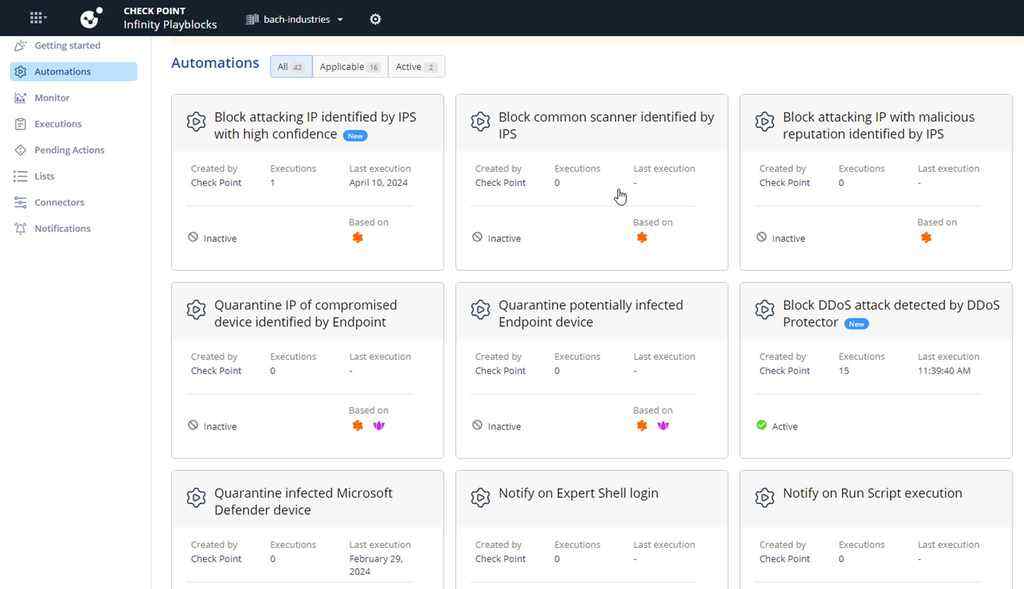Click orange Based on icon in Block common scanner card
This screenshot has height=589, width=1024.
click(x=642, y=238)
